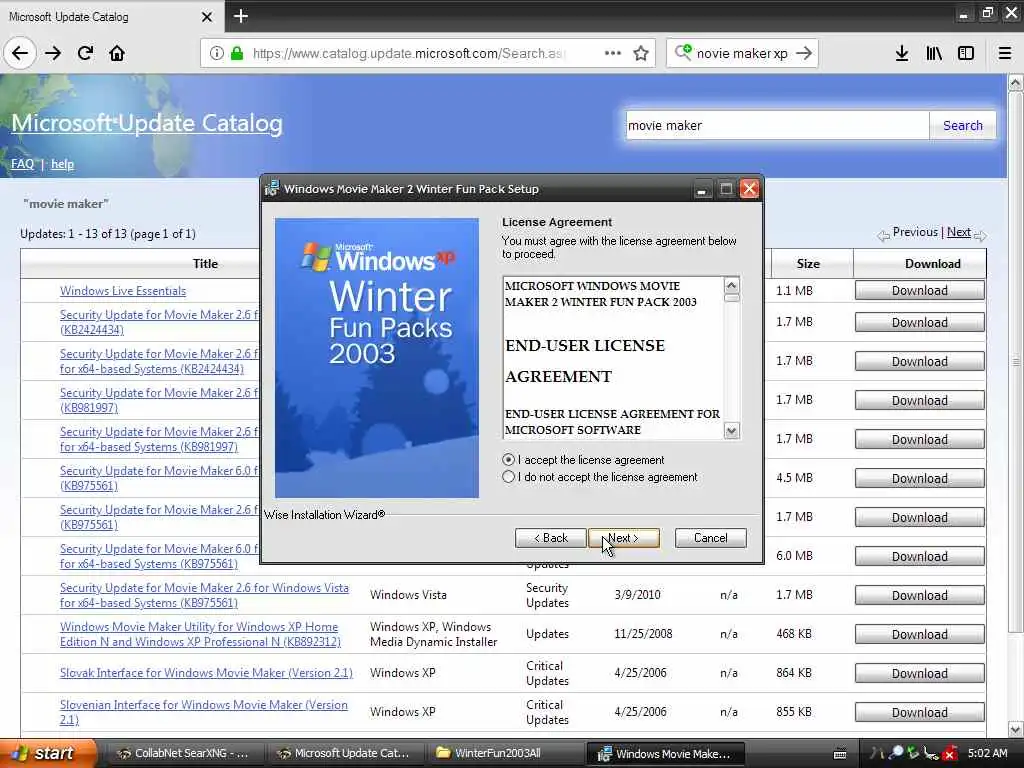This screenshot has height=768, width=1024.
Task: Click the system tray clock showing 5:02 AM
Action: pos(987,753)
